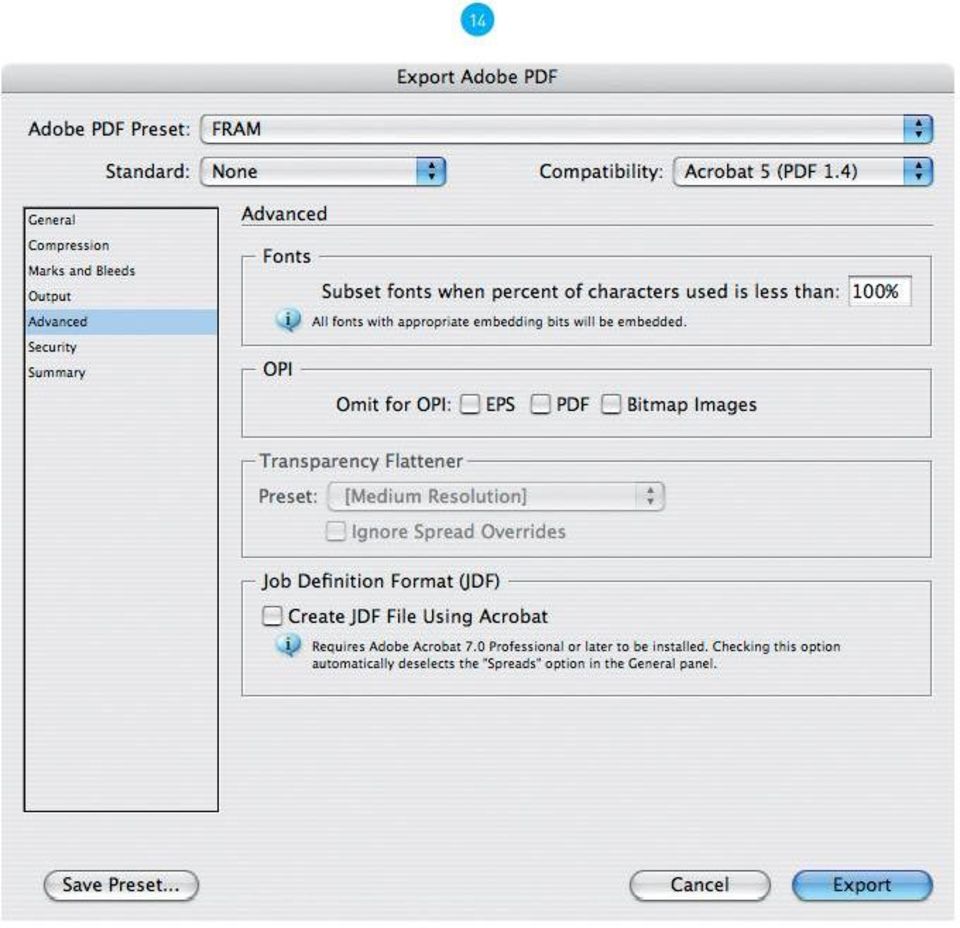
Task: Enable Omit for OPI PDF checkbox
Action: tap(541, 404)
